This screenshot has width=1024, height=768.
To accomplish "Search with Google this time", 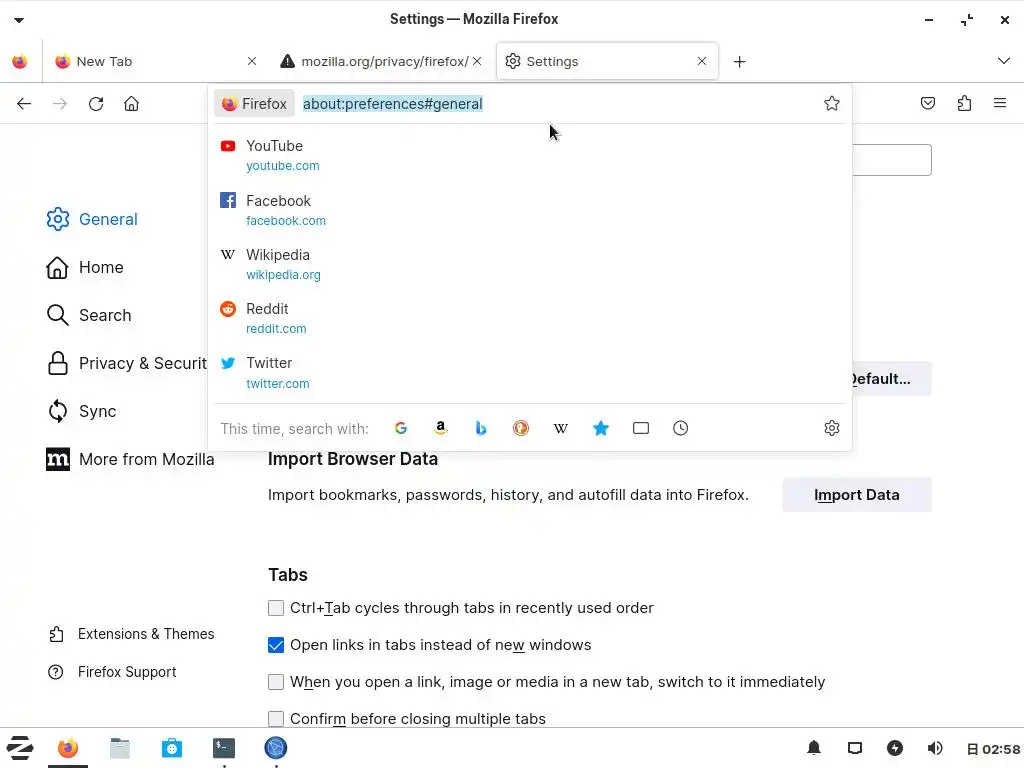I will (x=401, y=428).
